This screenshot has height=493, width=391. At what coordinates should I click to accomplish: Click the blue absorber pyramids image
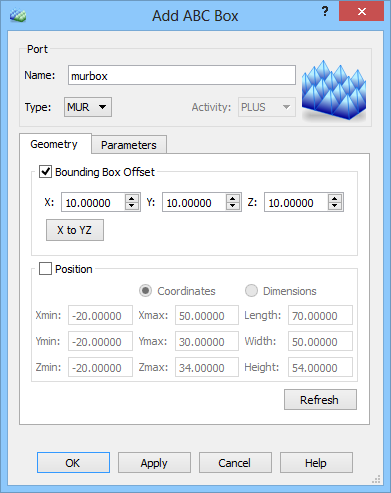point(334,90)
